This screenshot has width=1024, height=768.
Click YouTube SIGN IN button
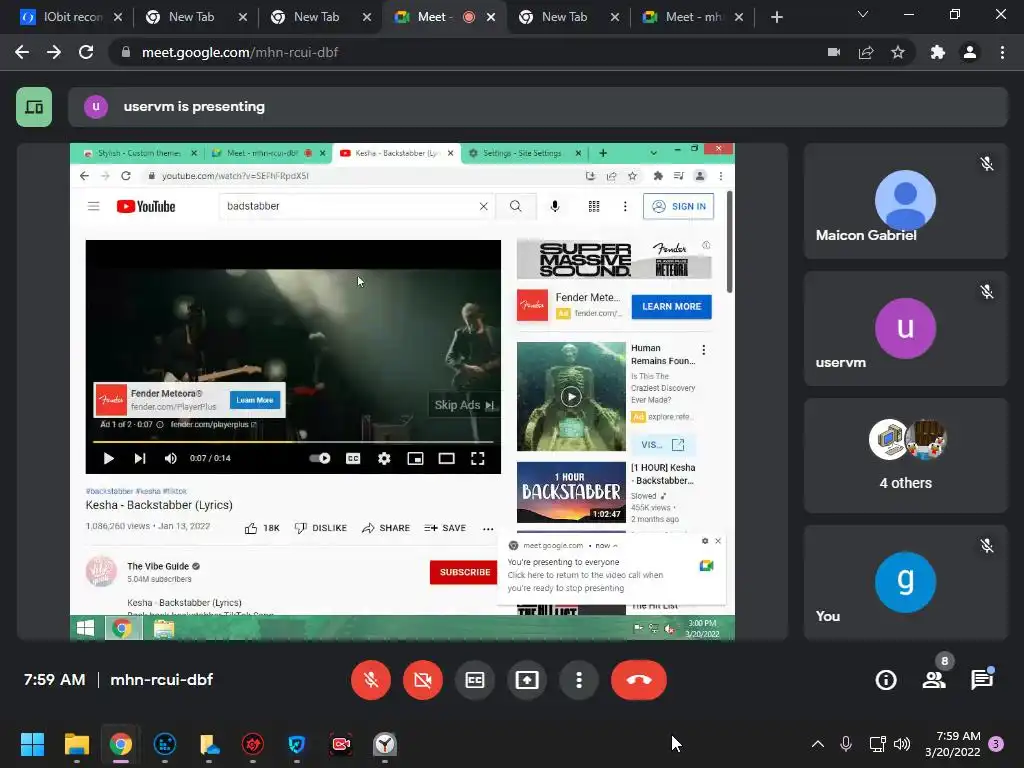(x=679, y=206)
